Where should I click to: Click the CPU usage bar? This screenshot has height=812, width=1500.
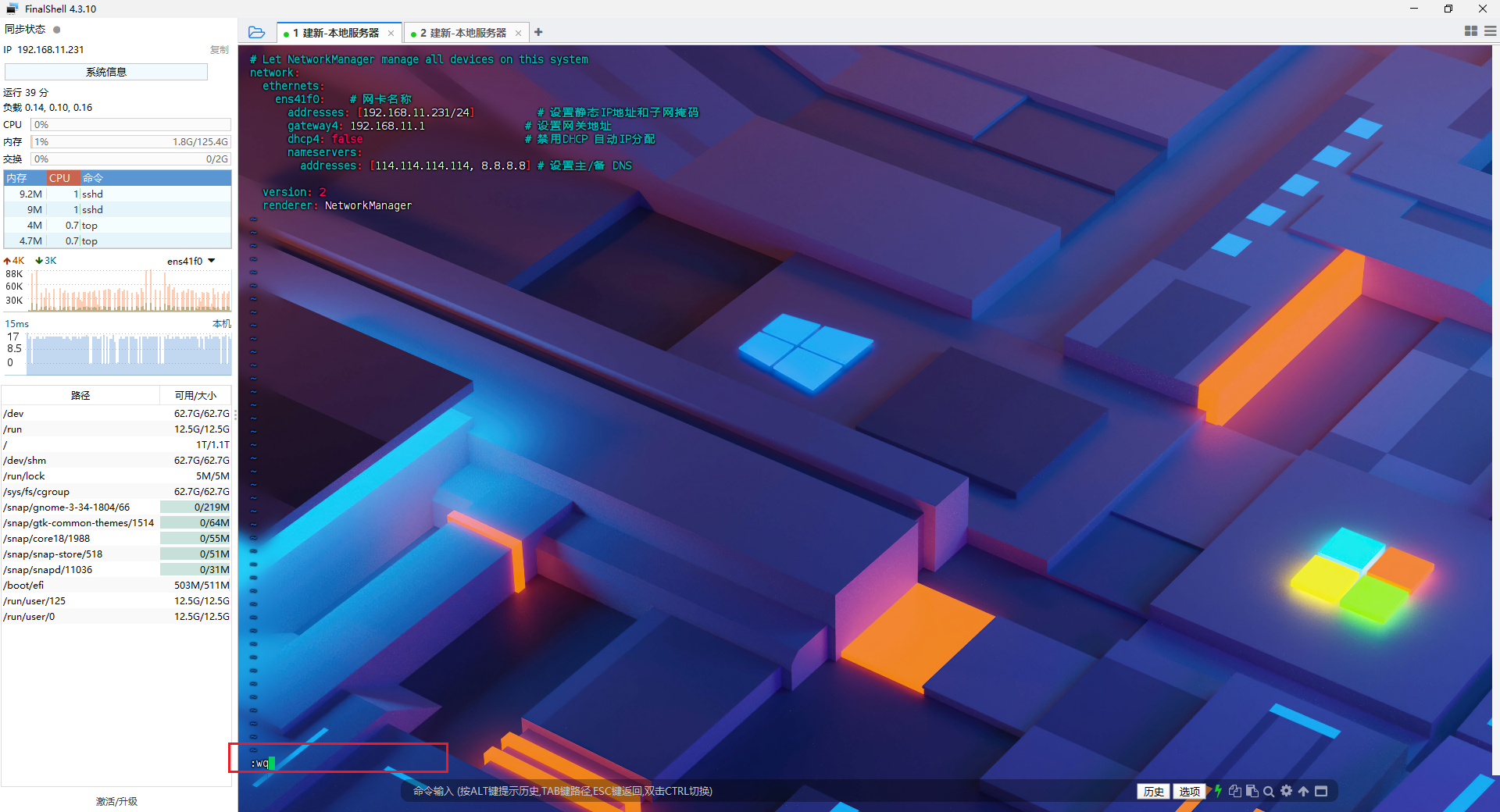tap(130, 125)
